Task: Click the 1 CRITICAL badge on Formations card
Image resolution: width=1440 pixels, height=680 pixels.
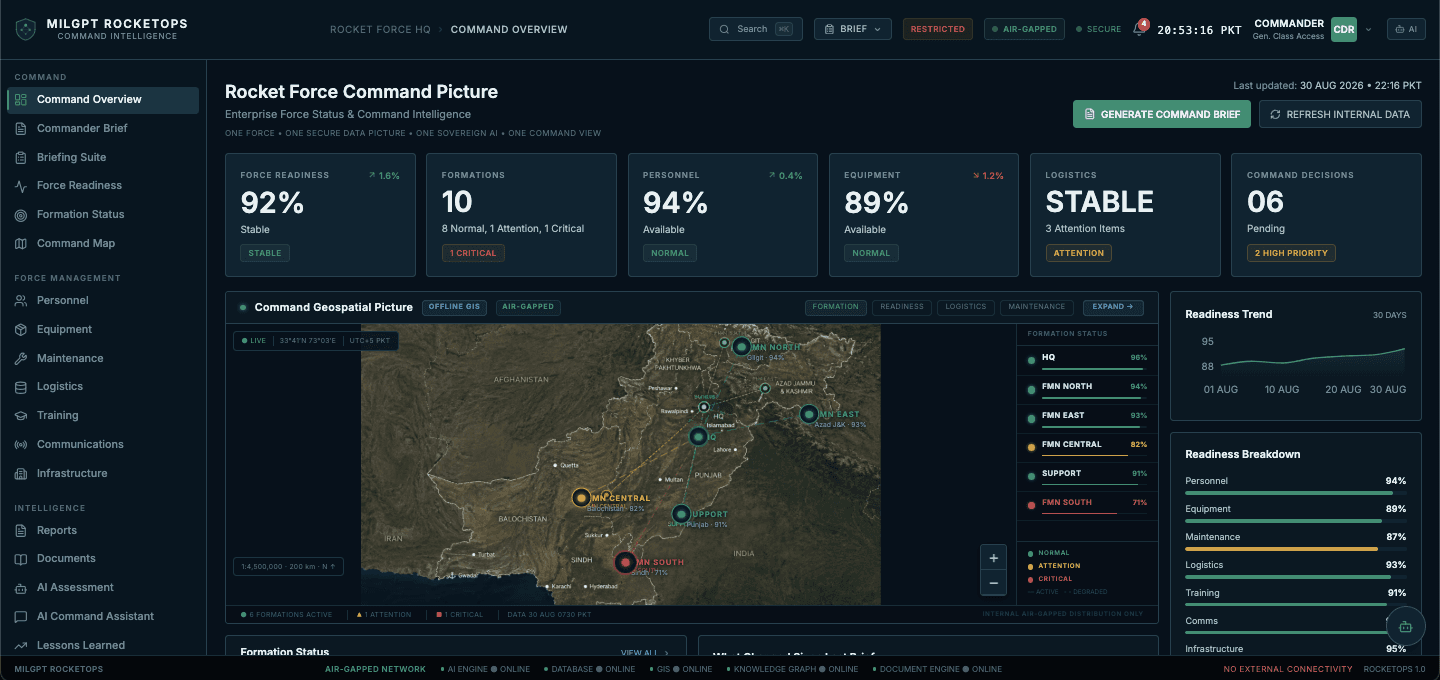Action: [473, 253]
